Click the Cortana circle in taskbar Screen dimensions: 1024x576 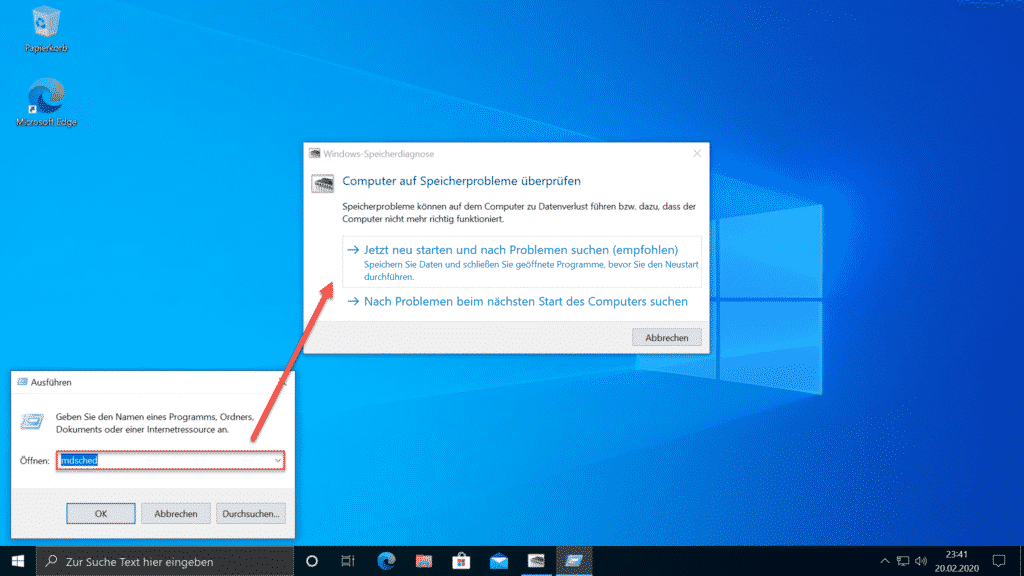[x=312, y=561]
